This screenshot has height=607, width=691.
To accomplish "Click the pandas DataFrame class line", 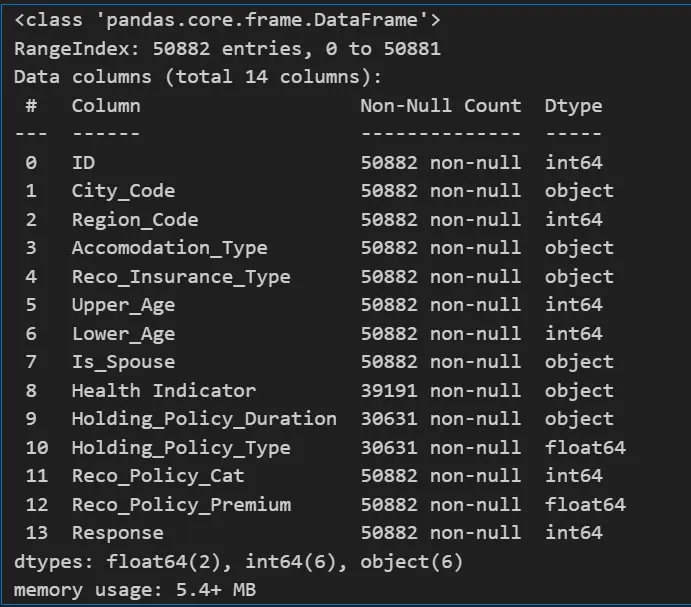I will pos(227,20).
